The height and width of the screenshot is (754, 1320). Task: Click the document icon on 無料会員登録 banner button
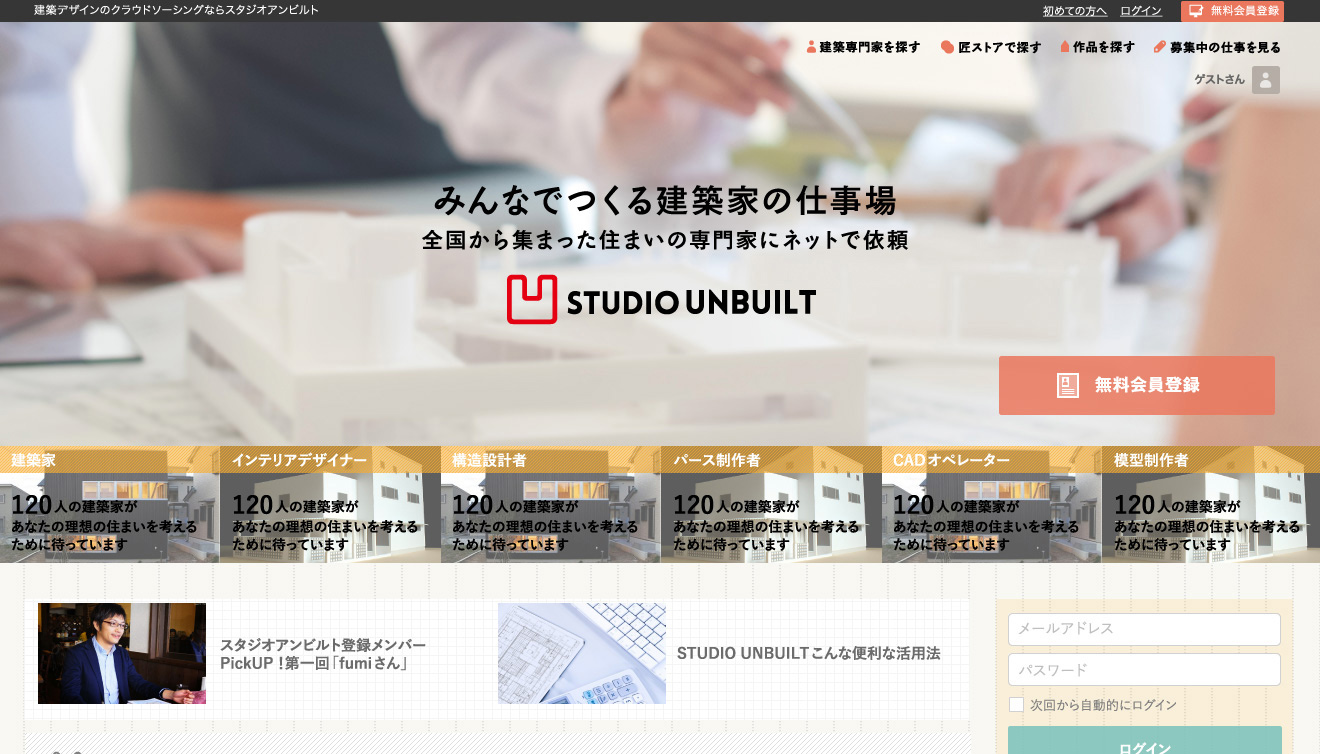pos(1068,386)
